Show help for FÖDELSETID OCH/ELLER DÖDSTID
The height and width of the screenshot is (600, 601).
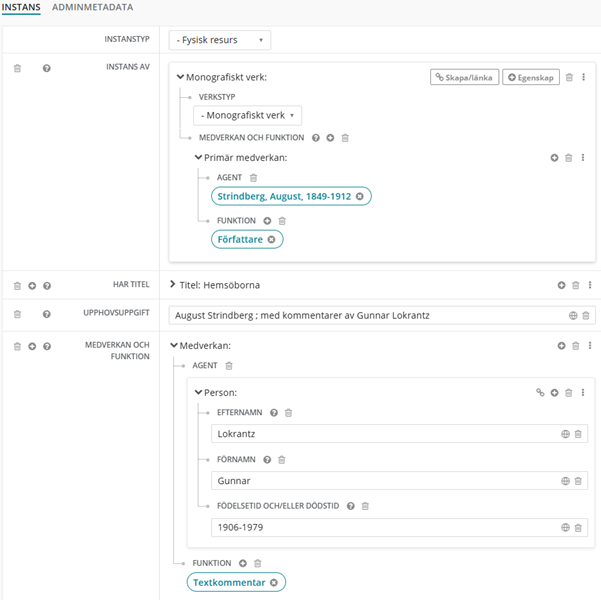350,506
